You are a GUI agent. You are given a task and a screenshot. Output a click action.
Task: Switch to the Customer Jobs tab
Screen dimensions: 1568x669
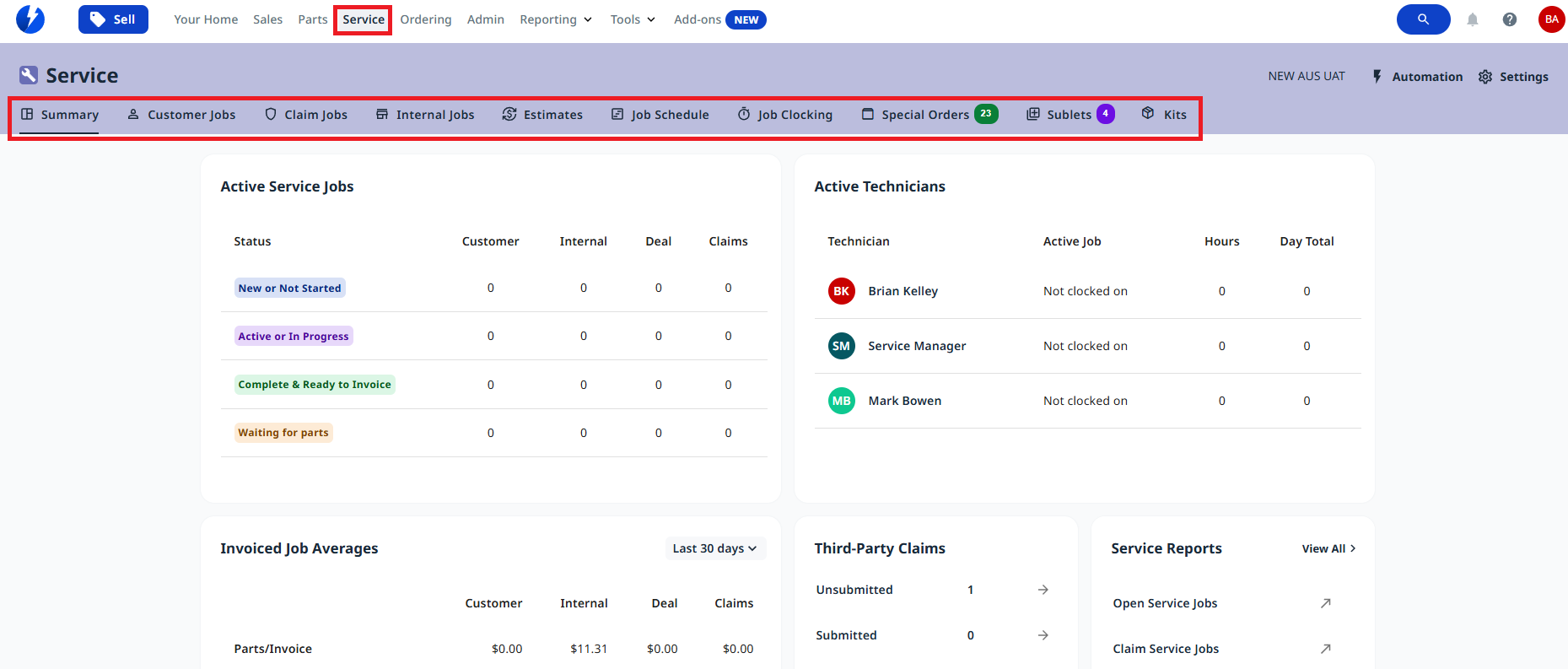point(181,115)
